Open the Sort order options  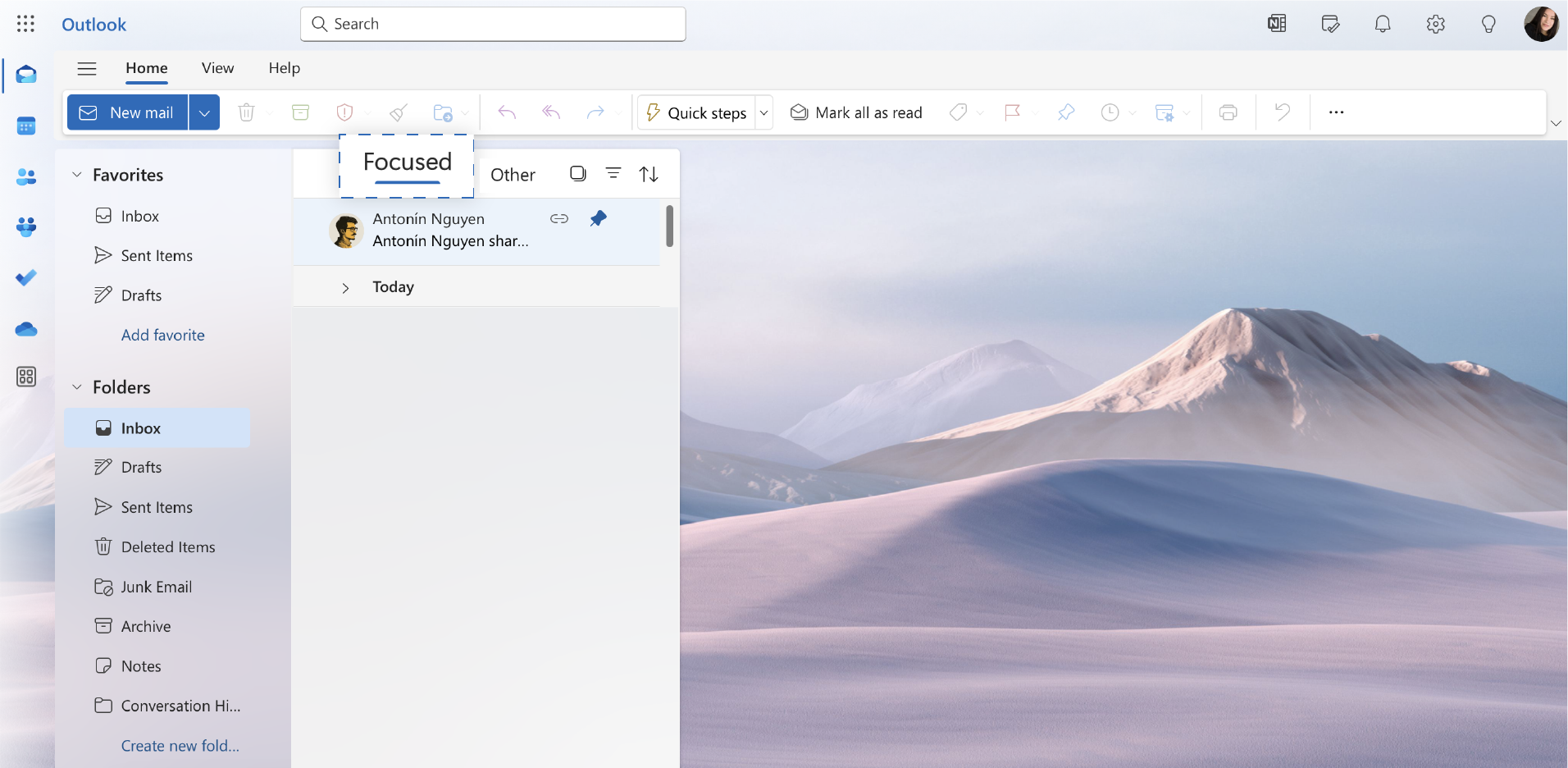pos(649,174)
